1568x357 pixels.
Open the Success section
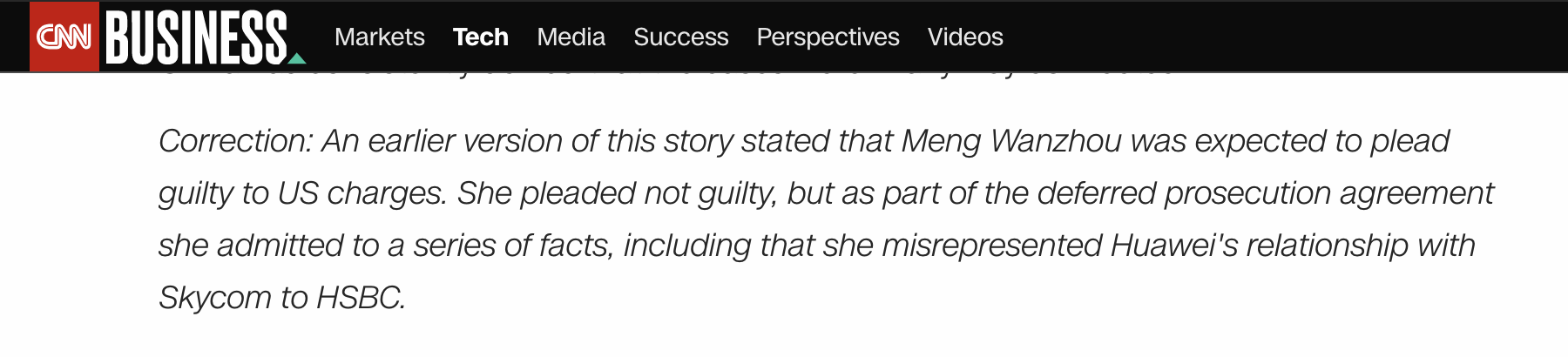coord(680,37)
